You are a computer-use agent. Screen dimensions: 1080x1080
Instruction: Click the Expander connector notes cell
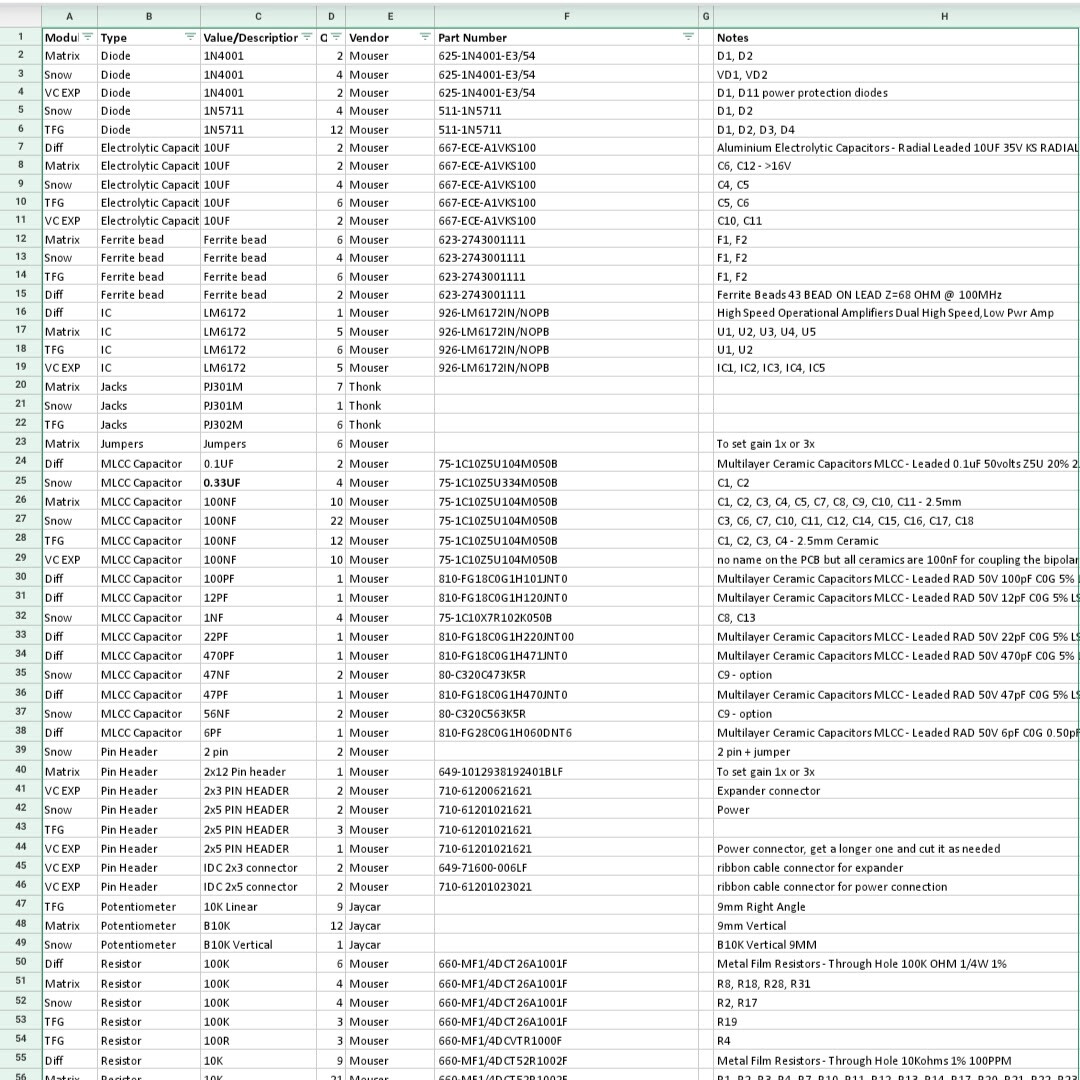coord(896,791)
